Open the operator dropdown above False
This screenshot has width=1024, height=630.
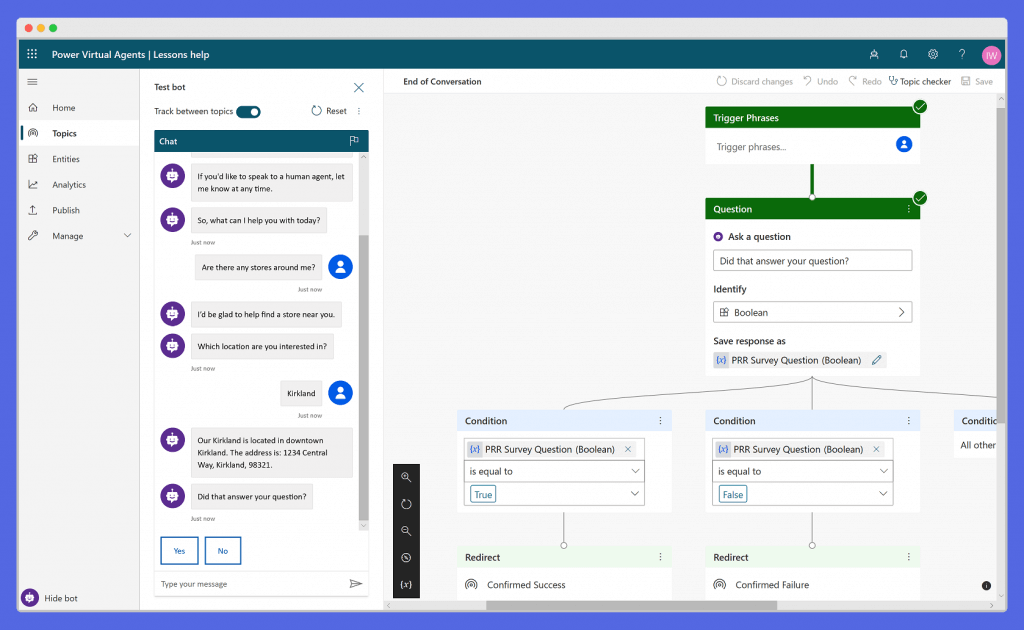[x=803, y=471]
